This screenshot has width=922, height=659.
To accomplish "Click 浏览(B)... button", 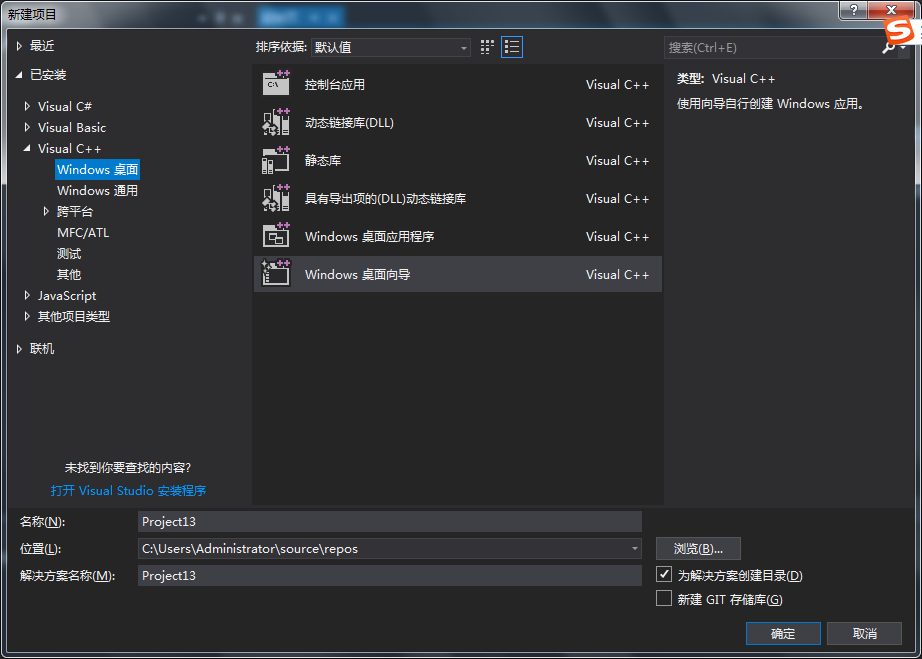I will coord(698,548).
